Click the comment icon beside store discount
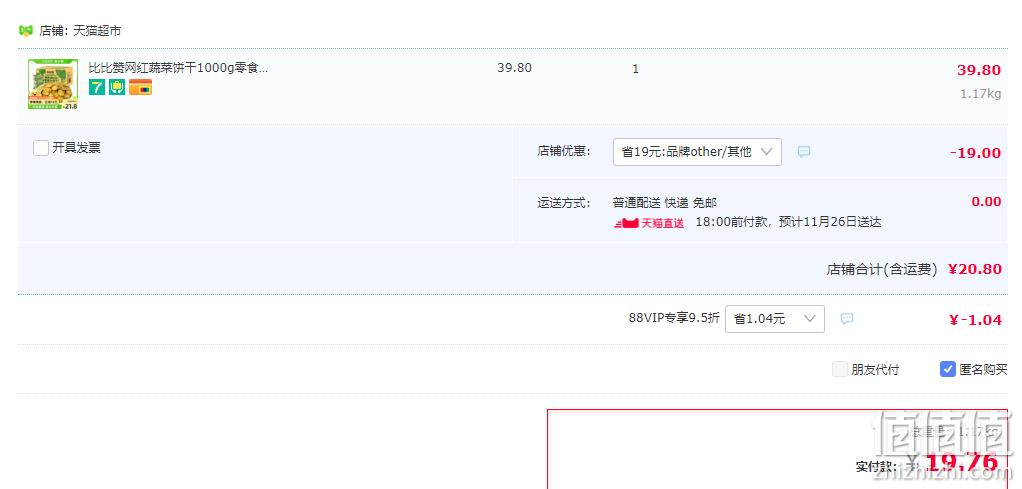 804,152
